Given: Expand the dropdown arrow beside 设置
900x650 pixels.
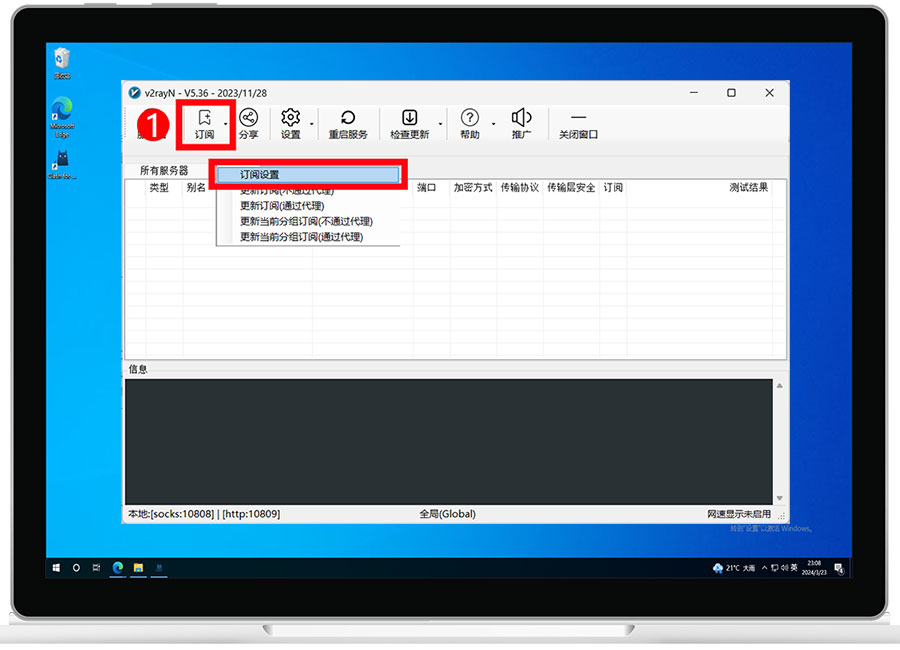Looking at the screenshot, I should click(313, 124).
